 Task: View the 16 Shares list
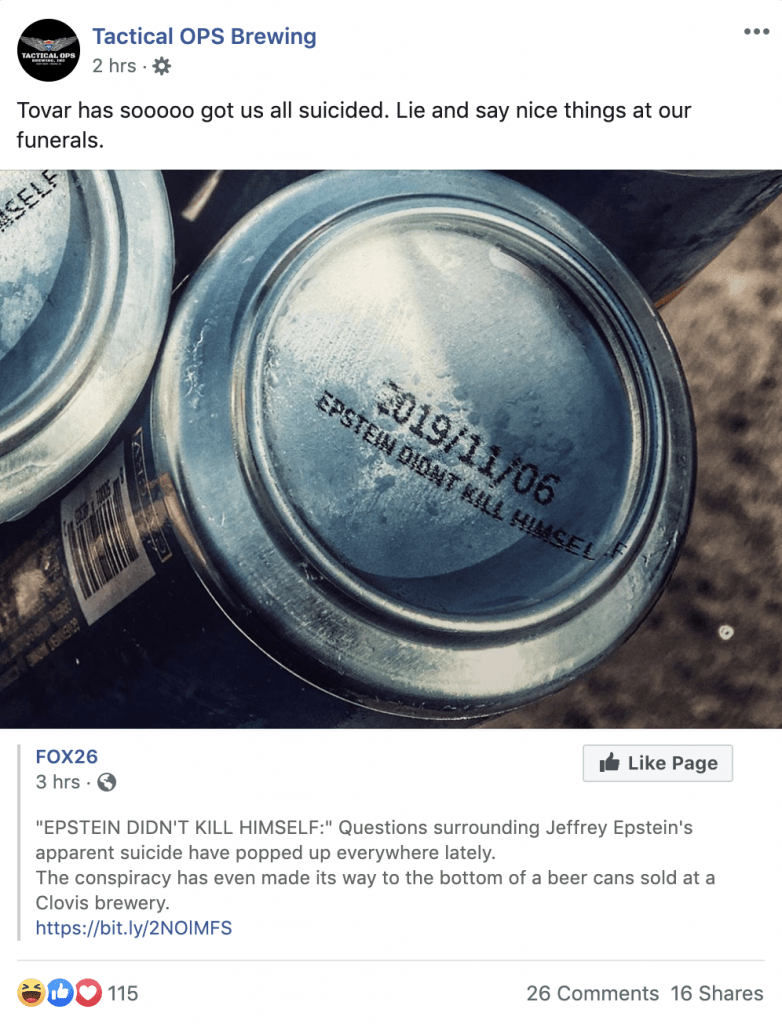click(x=717, y=993)
